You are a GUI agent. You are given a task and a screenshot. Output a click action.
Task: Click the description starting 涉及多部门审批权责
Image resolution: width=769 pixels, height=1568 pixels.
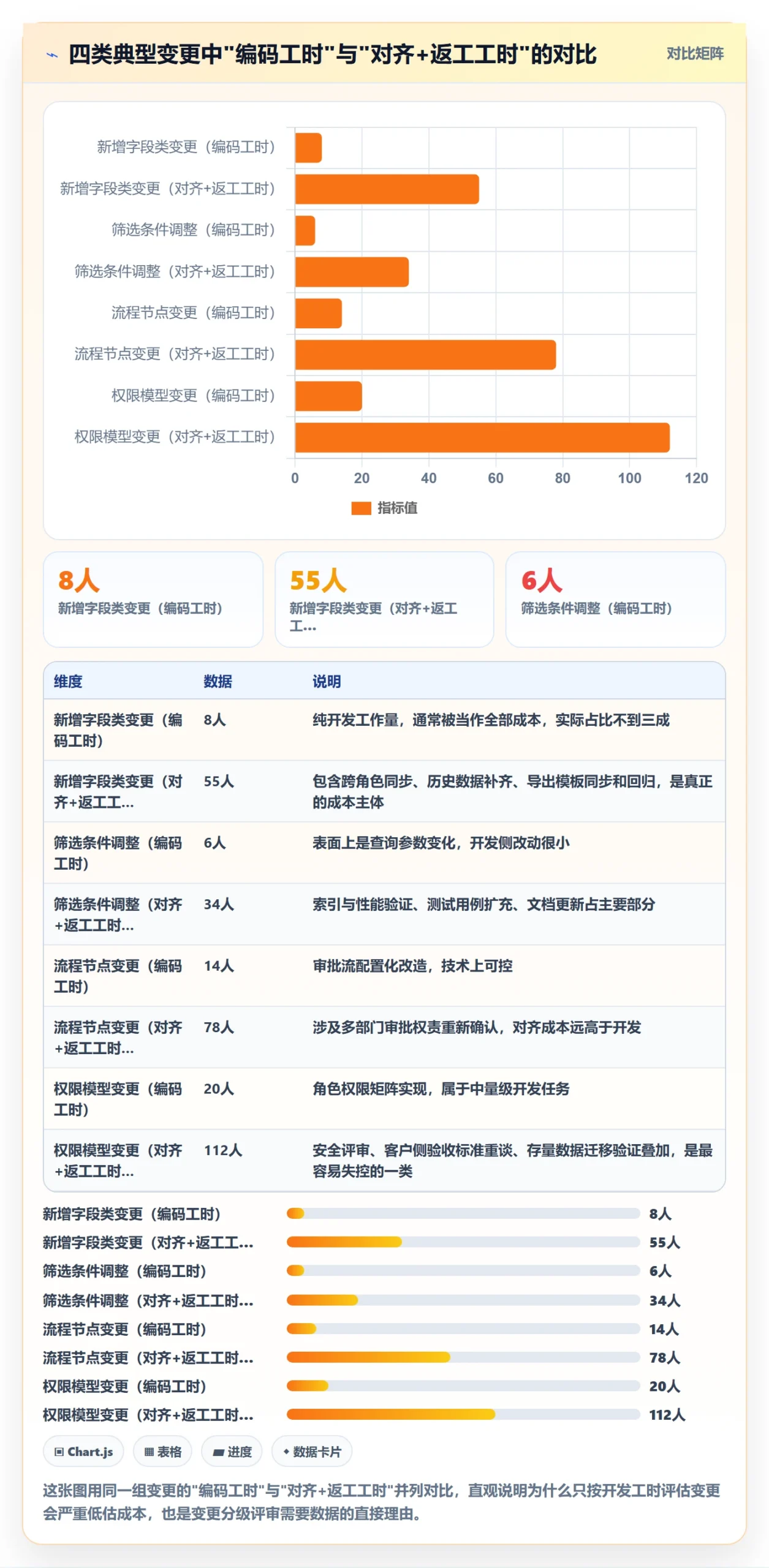click(x=477, y=1027)
